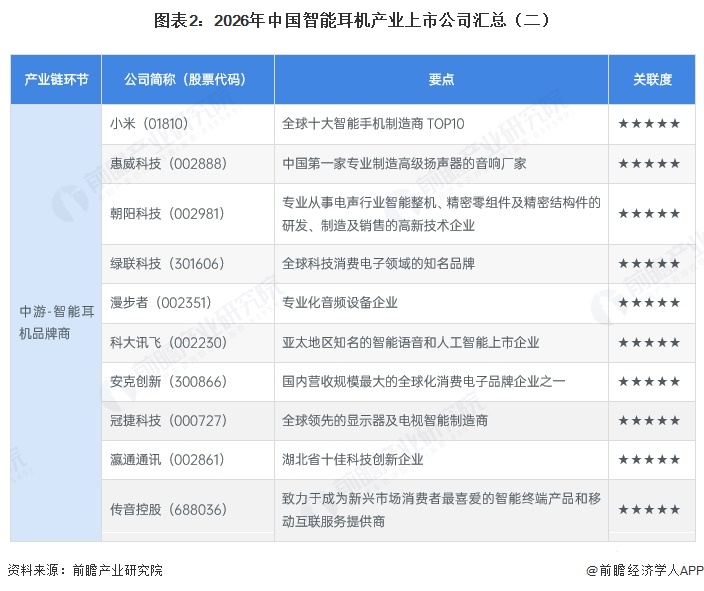Select the 漫步者（002351） company cell

[188, 303]
